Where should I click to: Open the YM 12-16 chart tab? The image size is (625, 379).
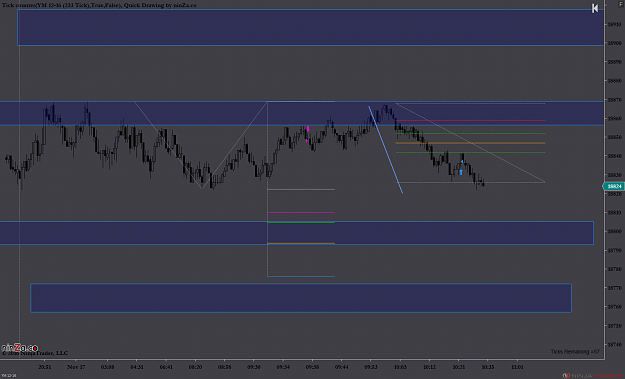pyautogui.click(x=8, y=375)
